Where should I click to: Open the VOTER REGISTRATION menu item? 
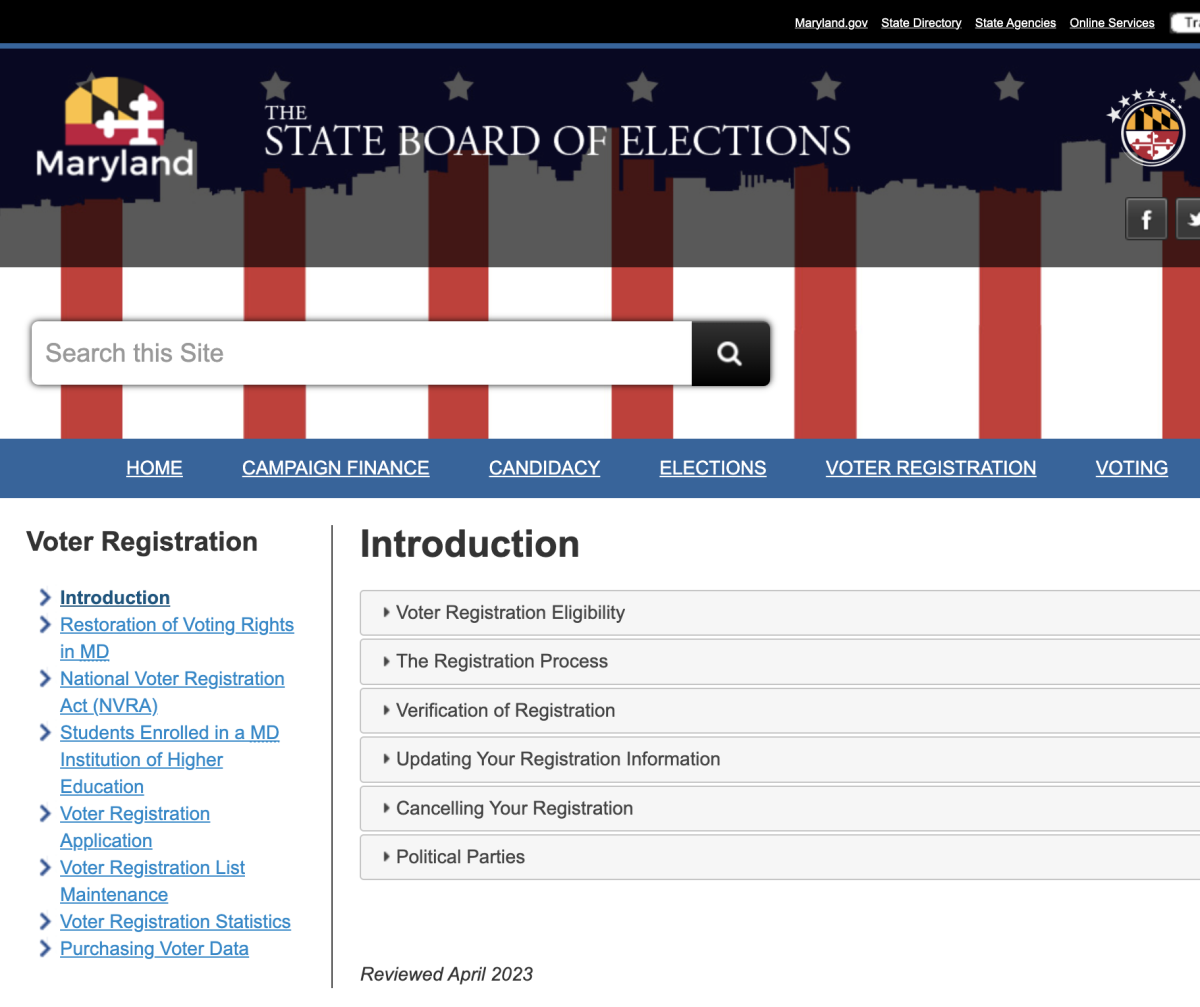(931, 468)
